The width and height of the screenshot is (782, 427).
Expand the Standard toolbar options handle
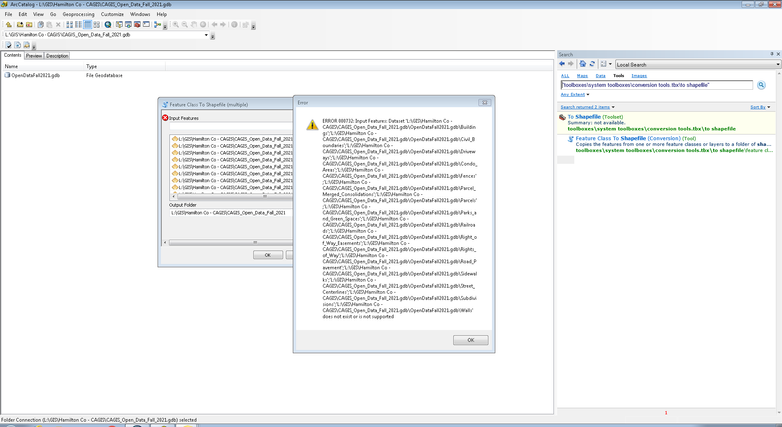click(165, 26)
